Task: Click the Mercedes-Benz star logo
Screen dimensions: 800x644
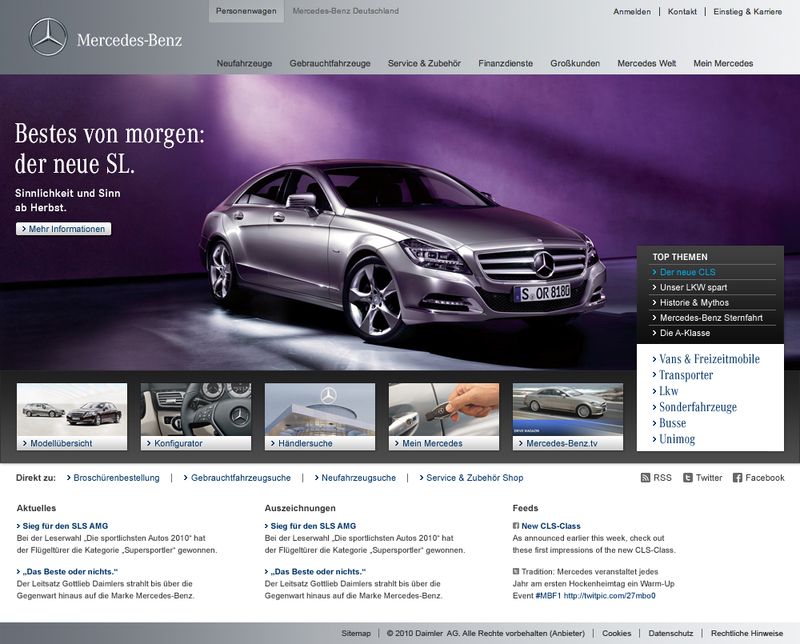Action: point(48,37)
